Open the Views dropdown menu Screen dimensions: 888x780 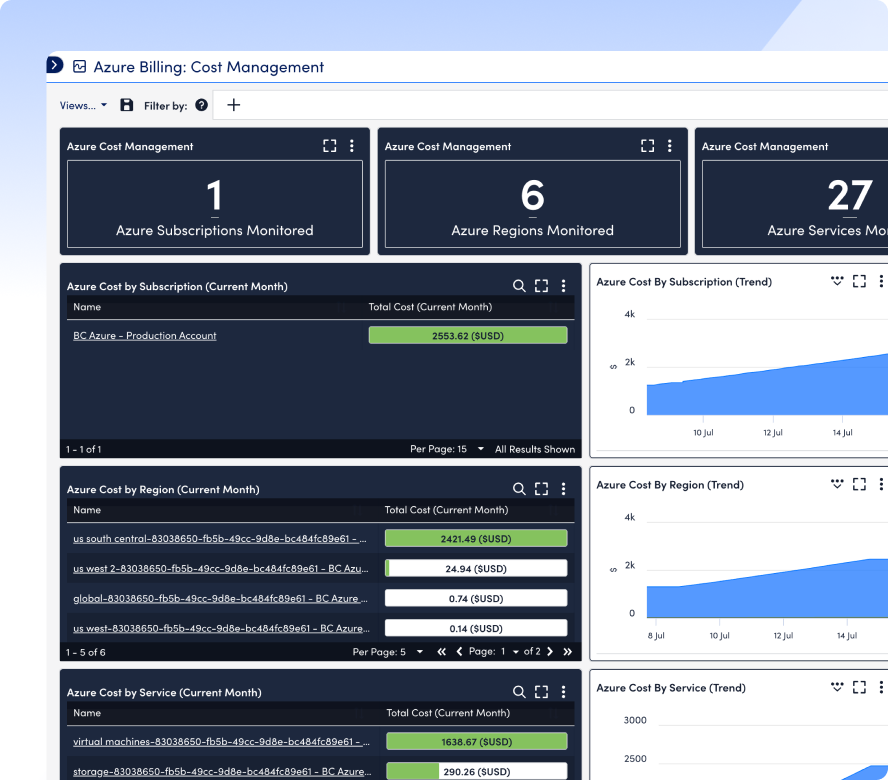[83, 105]
